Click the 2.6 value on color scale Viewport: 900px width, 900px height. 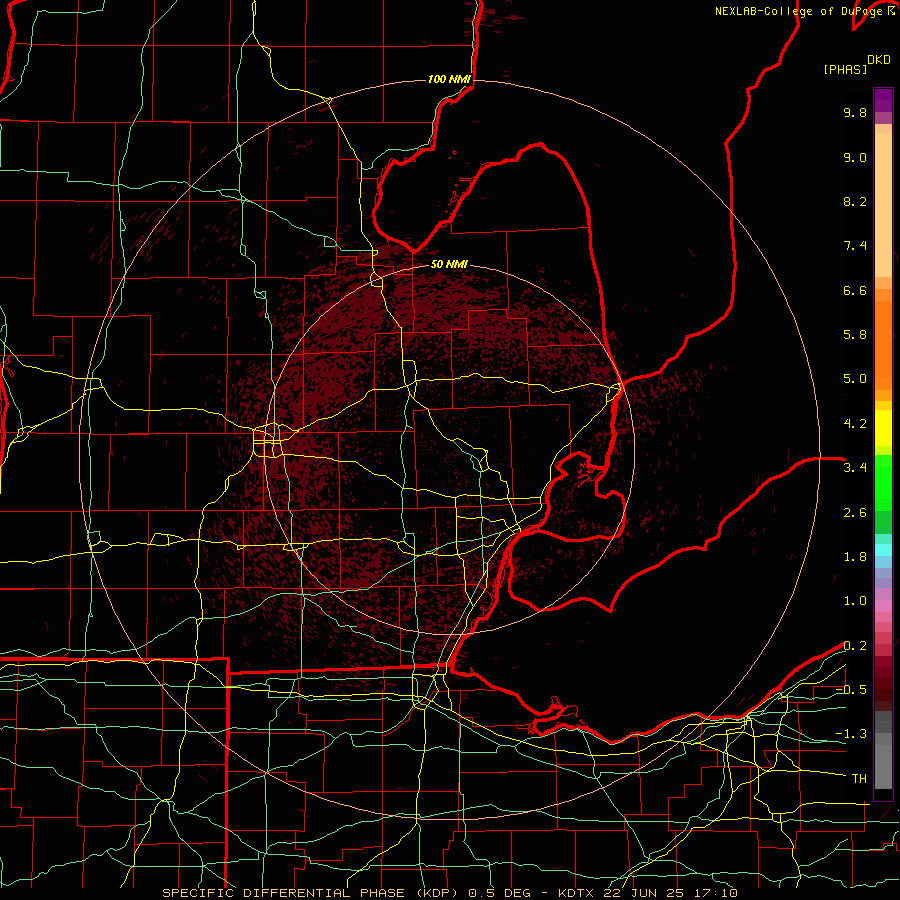pos(855,513)
